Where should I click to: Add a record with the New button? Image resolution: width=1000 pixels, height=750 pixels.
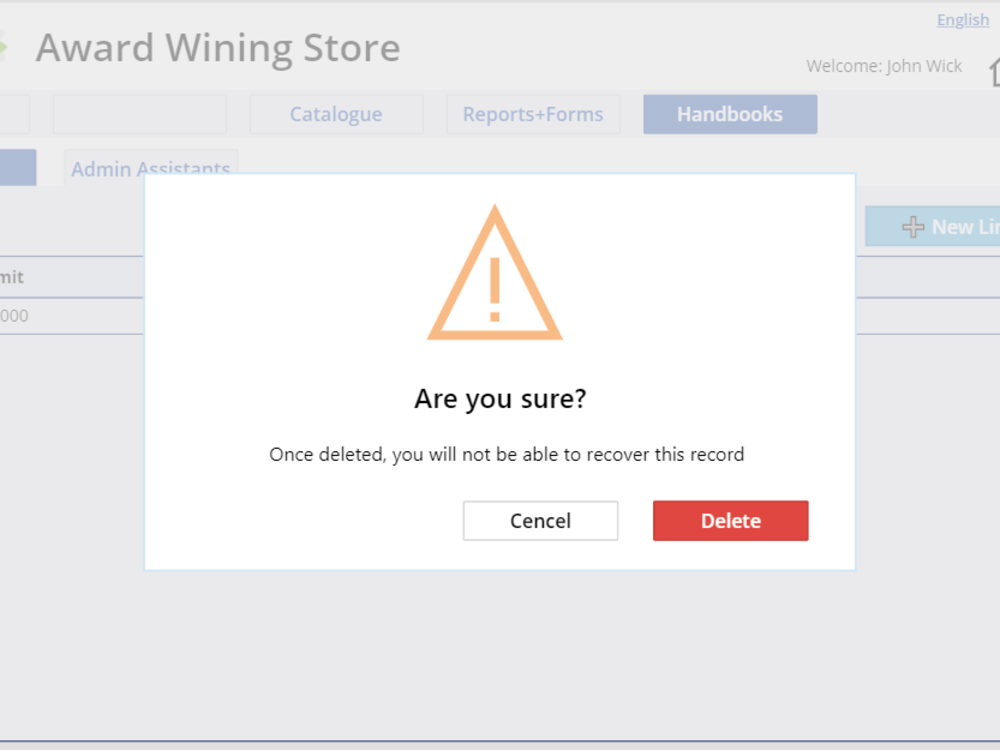[932, 226]
